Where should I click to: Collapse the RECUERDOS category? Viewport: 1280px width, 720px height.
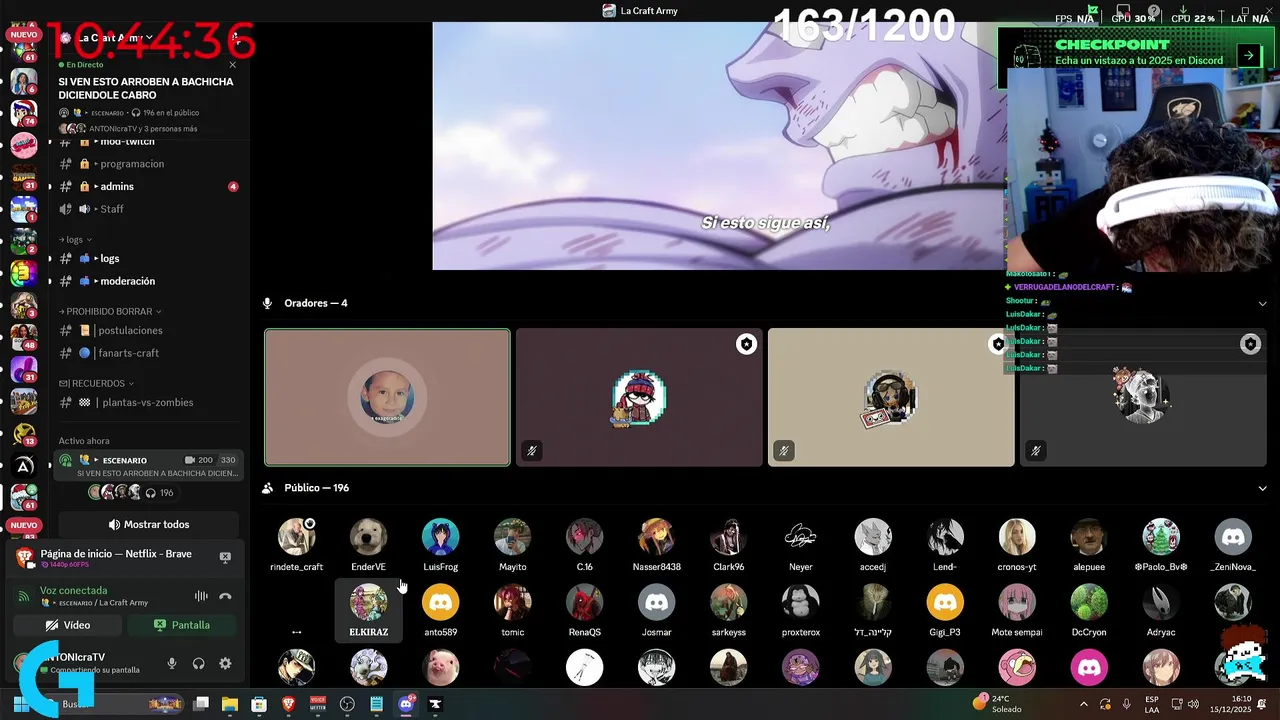pos(96,383)
